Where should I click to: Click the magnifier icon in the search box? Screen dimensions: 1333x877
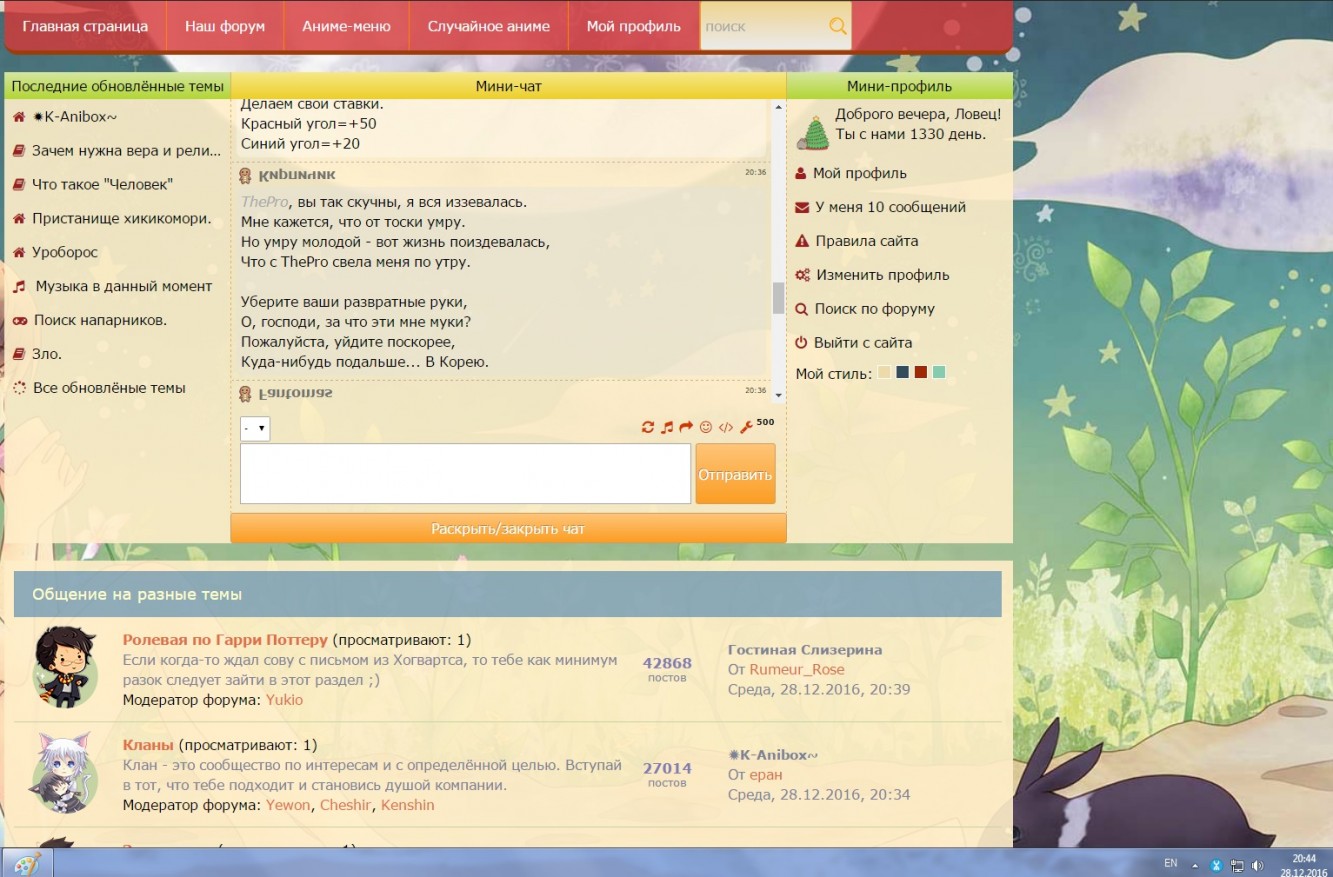pos(838,26)
